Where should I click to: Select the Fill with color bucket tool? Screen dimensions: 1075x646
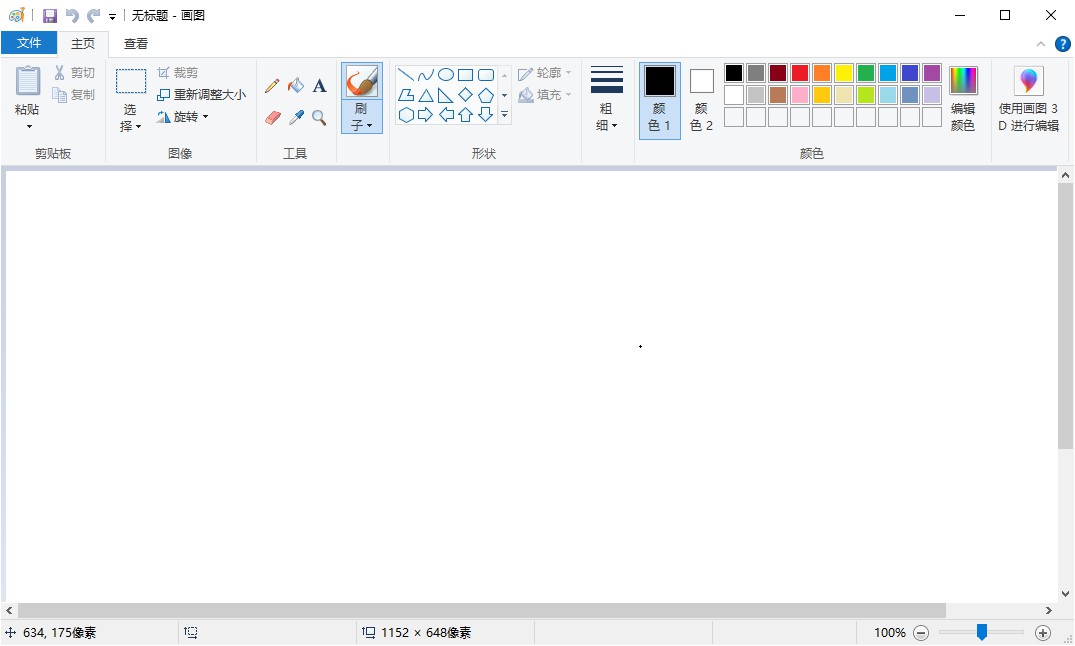(296, 86)
